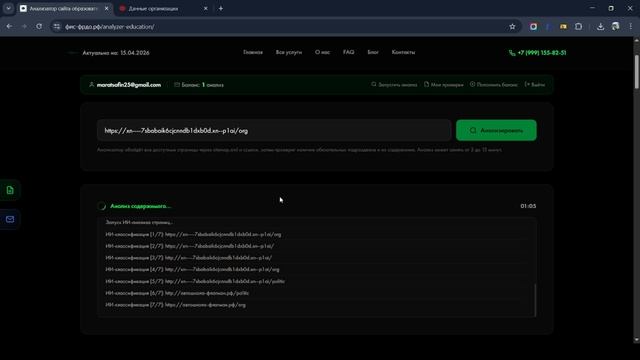Open the 'Главная' navigation item
The width and height of the screenshot is (640, 360).
[253, 52]
